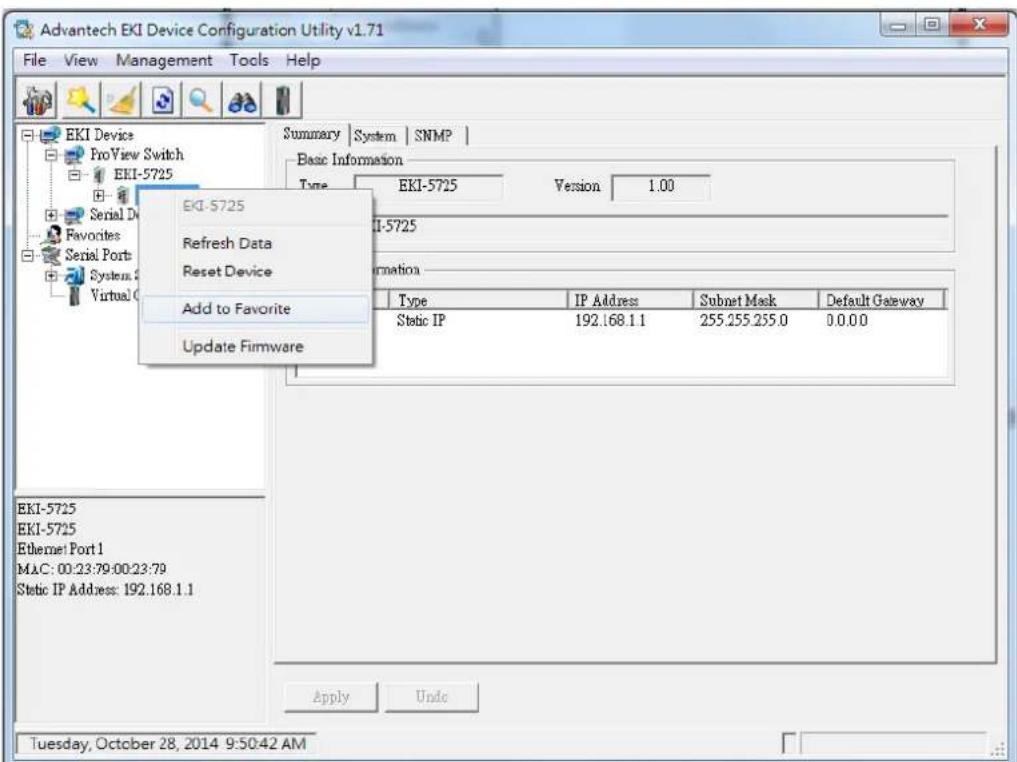Click the device icon beside EKI-5725 tree node
1017x762 pixels.
tap(99, 175)
